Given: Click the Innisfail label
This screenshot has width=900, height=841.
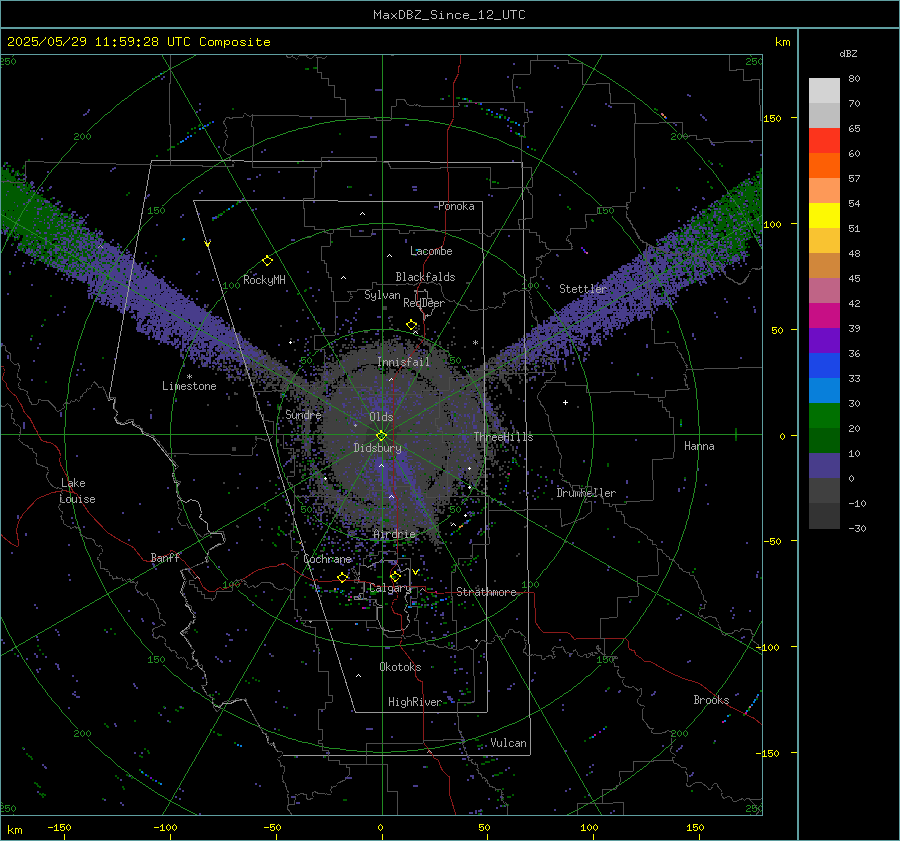Looking at the screenshot, I should click(403, 362).
